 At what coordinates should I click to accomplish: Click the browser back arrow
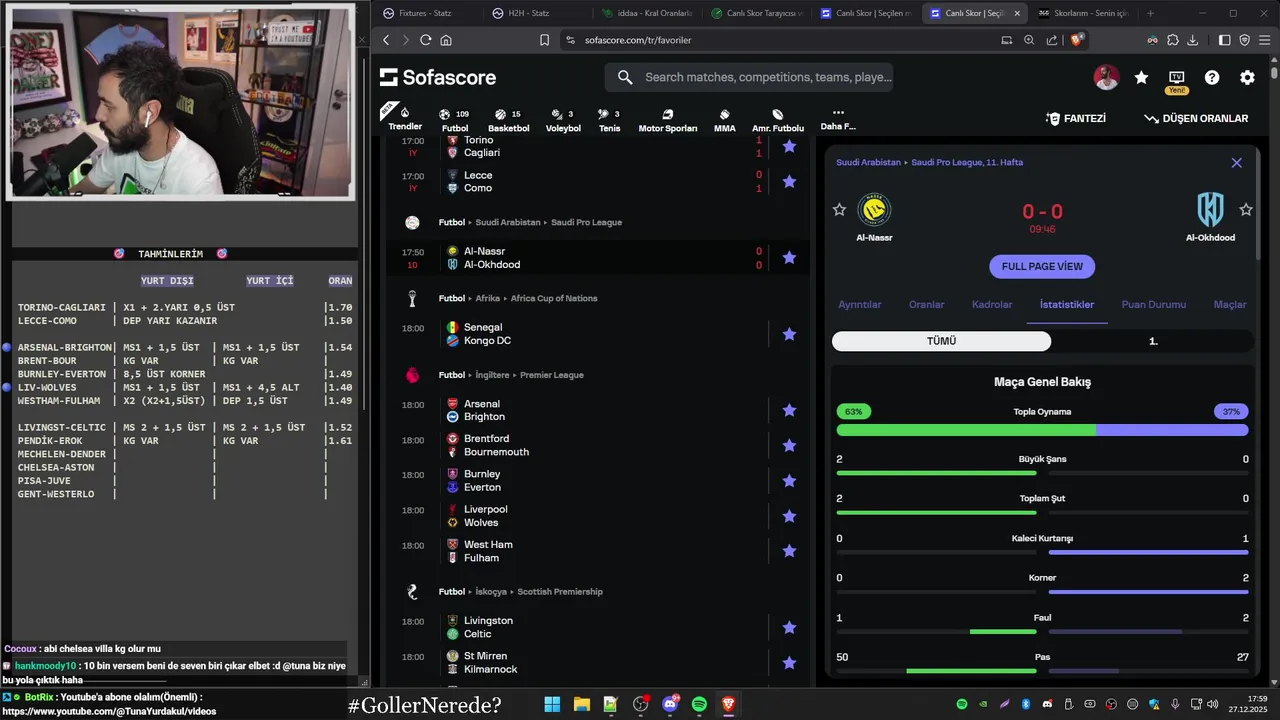pos(386,40)
